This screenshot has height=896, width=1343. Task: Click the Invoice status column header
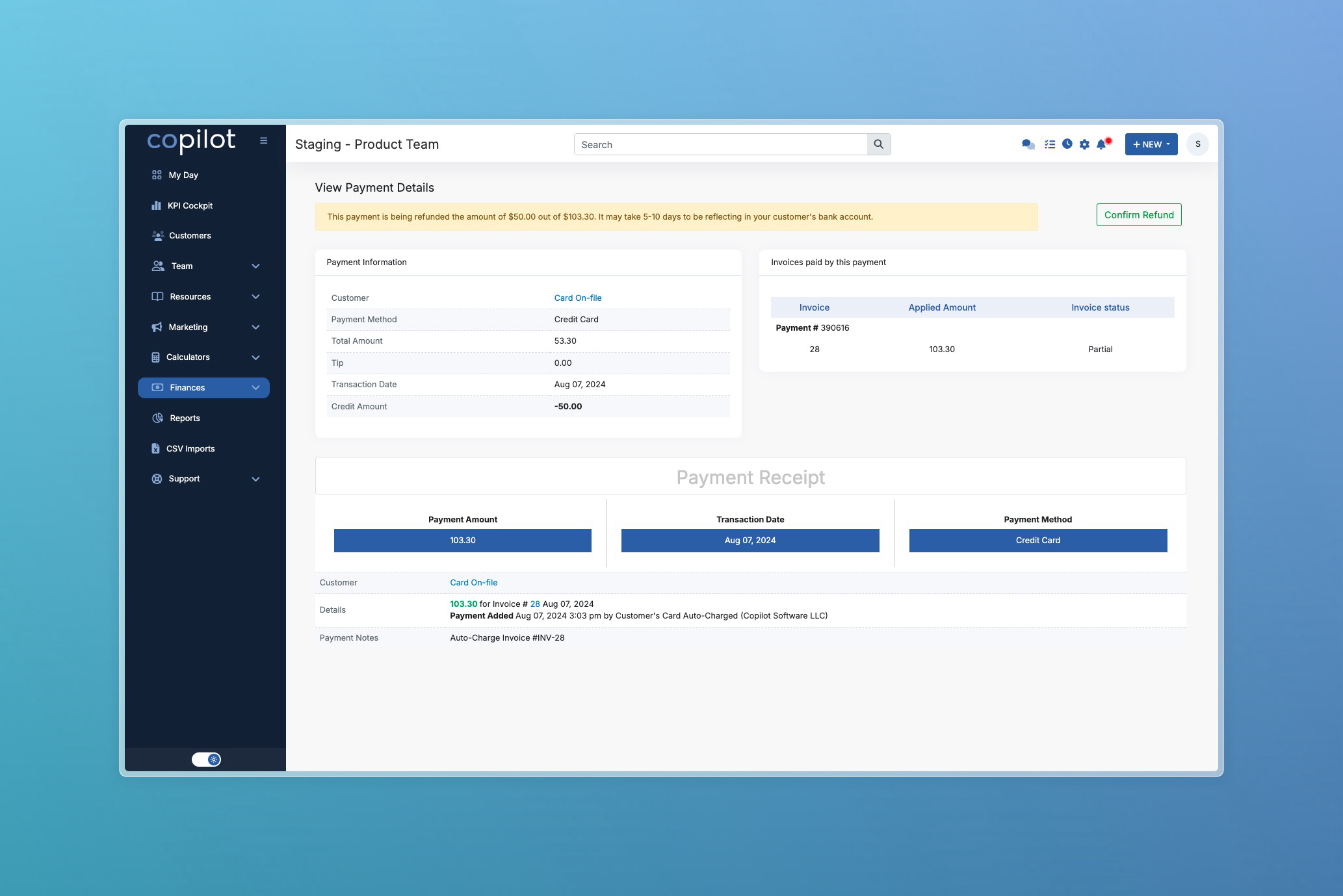pyautogui.click(x=1100, y=307)
